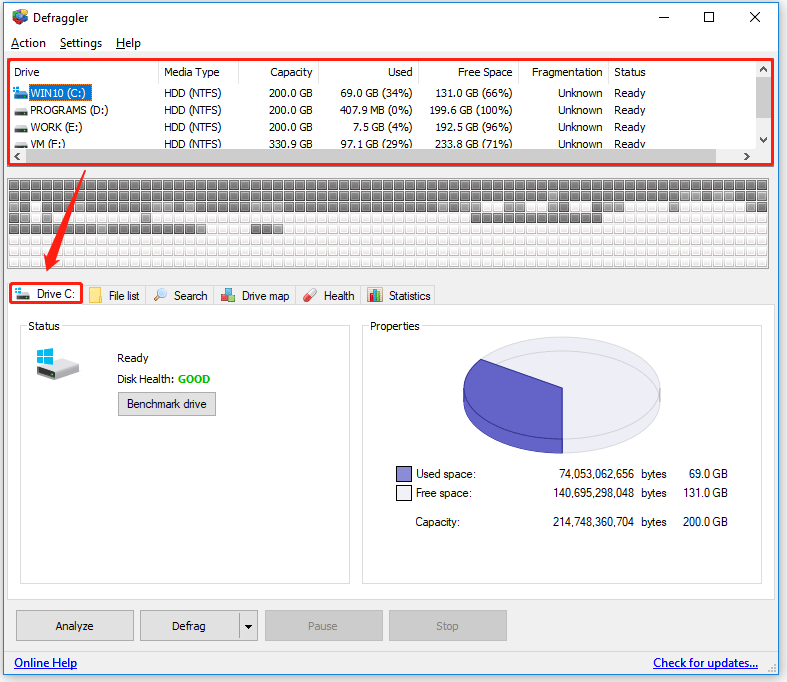Click the PROGRAMS (D:) drive icon
The image size is (787, 682).
[21, 111]
